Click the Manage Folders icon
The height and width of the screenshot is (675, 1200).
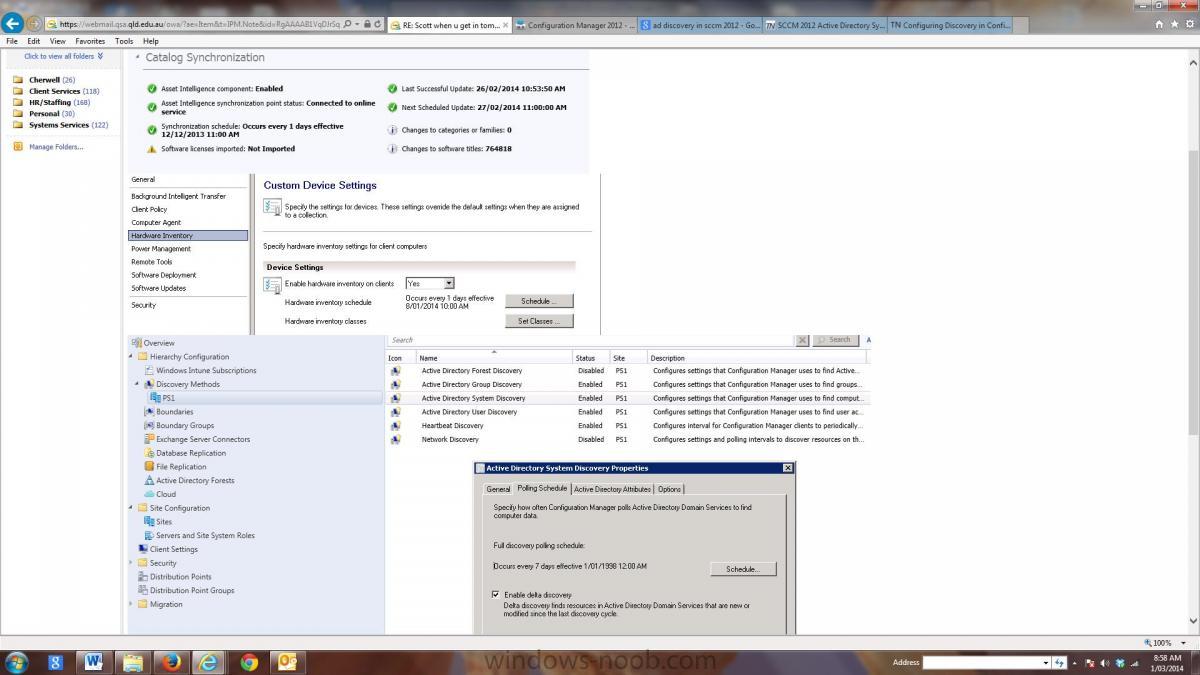(18, 147)
